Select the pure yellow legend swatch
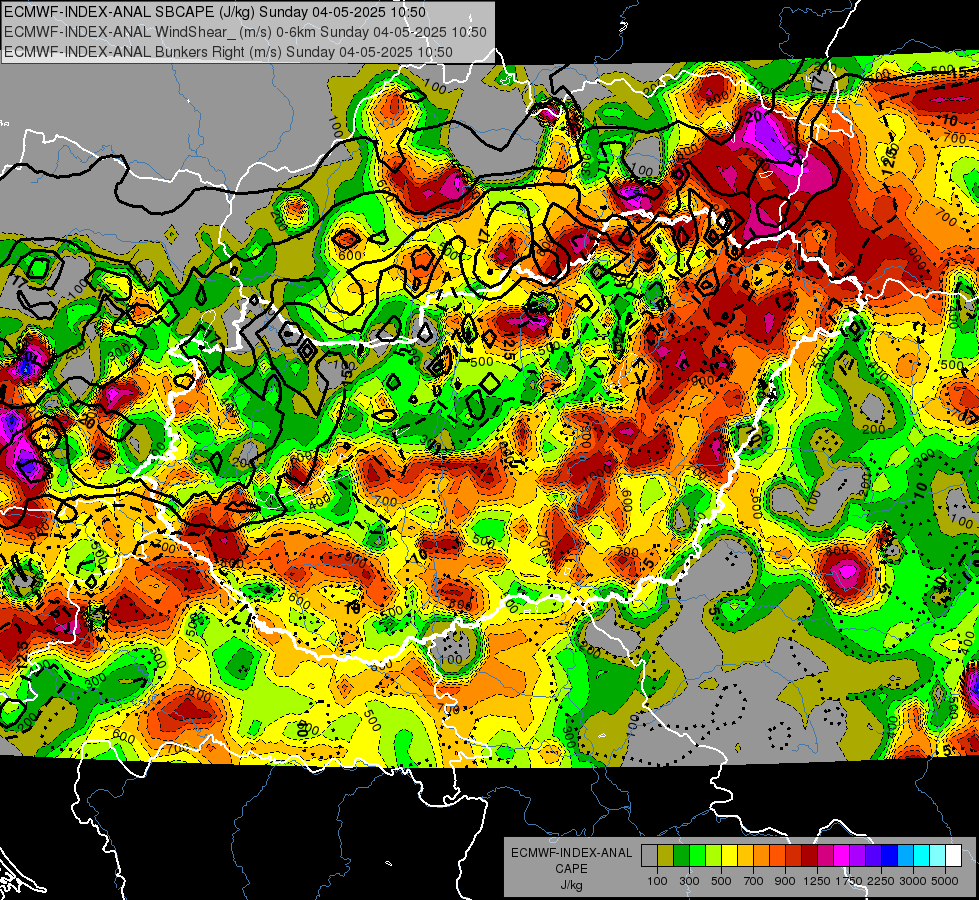The height and width of the screenshot is (900, 979). click(x=729, y=855)
